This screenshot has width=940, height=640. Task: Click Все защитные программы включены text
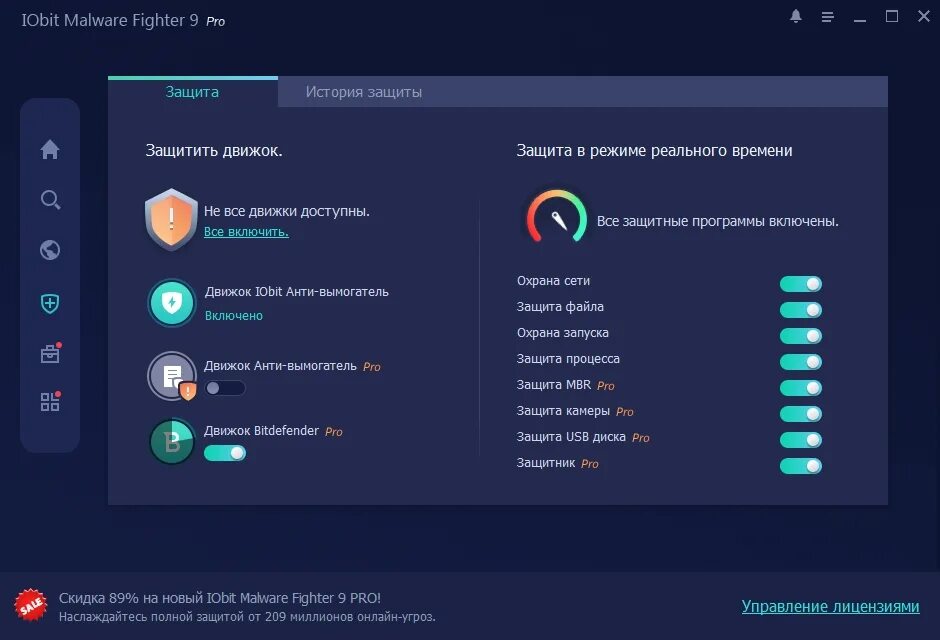pos(718,221)
